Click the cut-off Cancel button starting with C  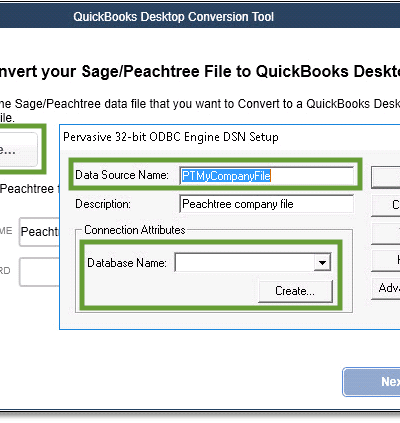point(386,205)
